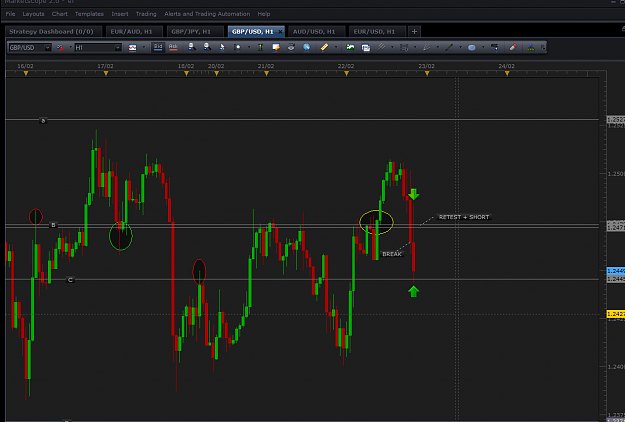Open the Layouts menu
Screen dimensions: 625x422
33,14
